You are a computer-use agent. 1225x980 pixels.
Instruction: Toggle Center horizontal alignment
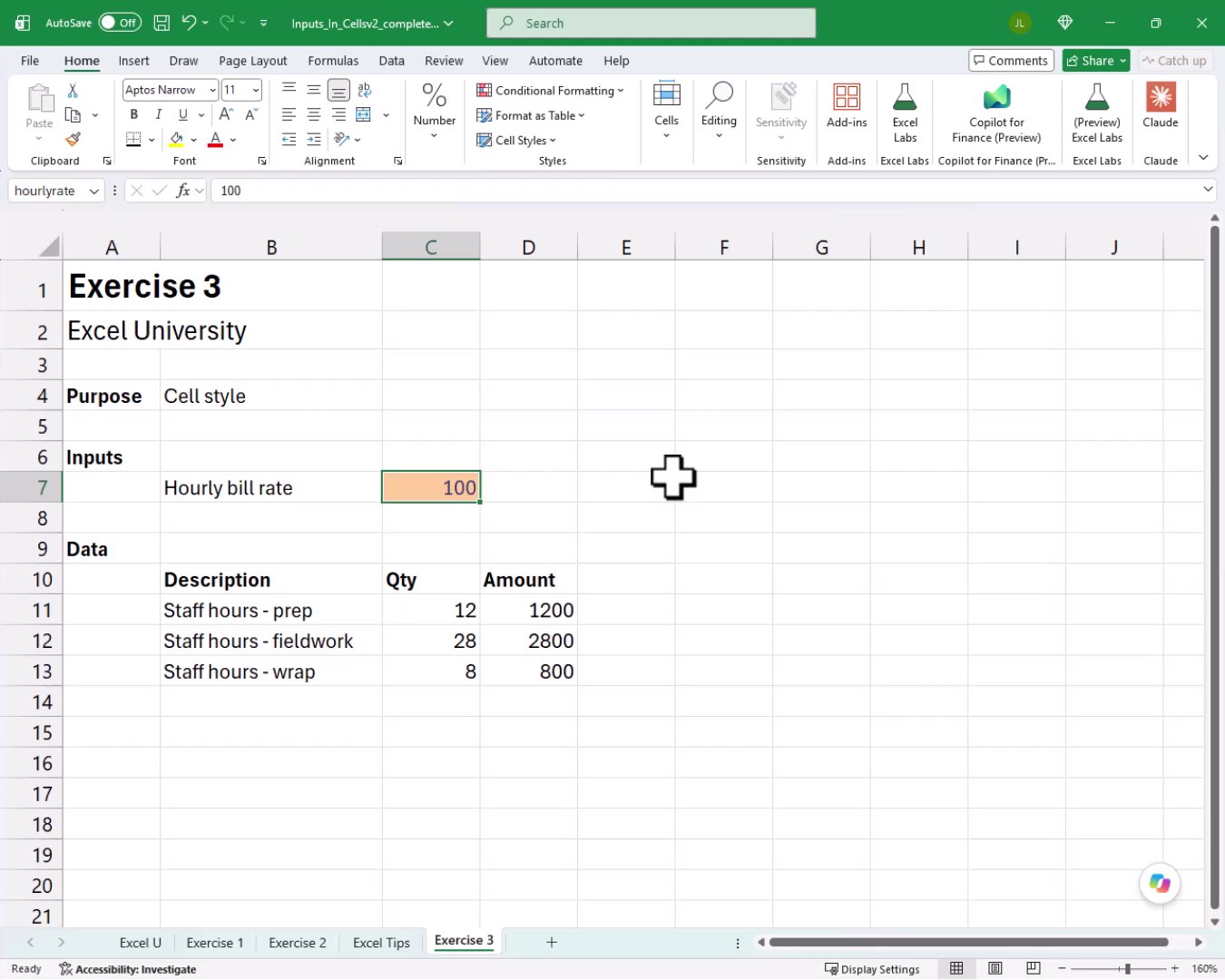[x=313, y=114]
